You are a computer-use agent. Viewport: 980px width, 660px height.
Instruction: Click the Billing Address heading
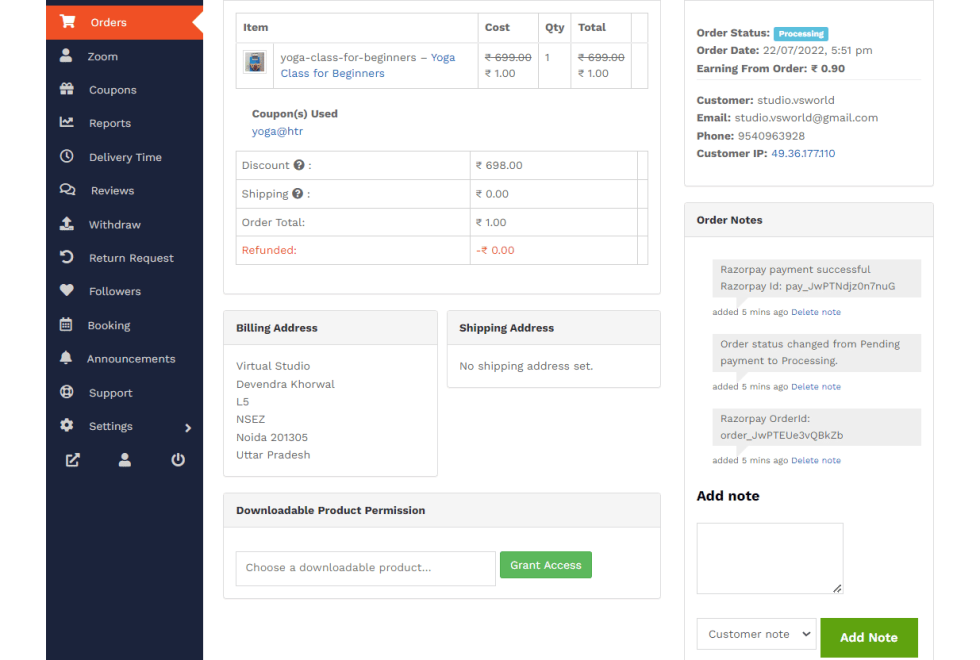coord(277,328)
